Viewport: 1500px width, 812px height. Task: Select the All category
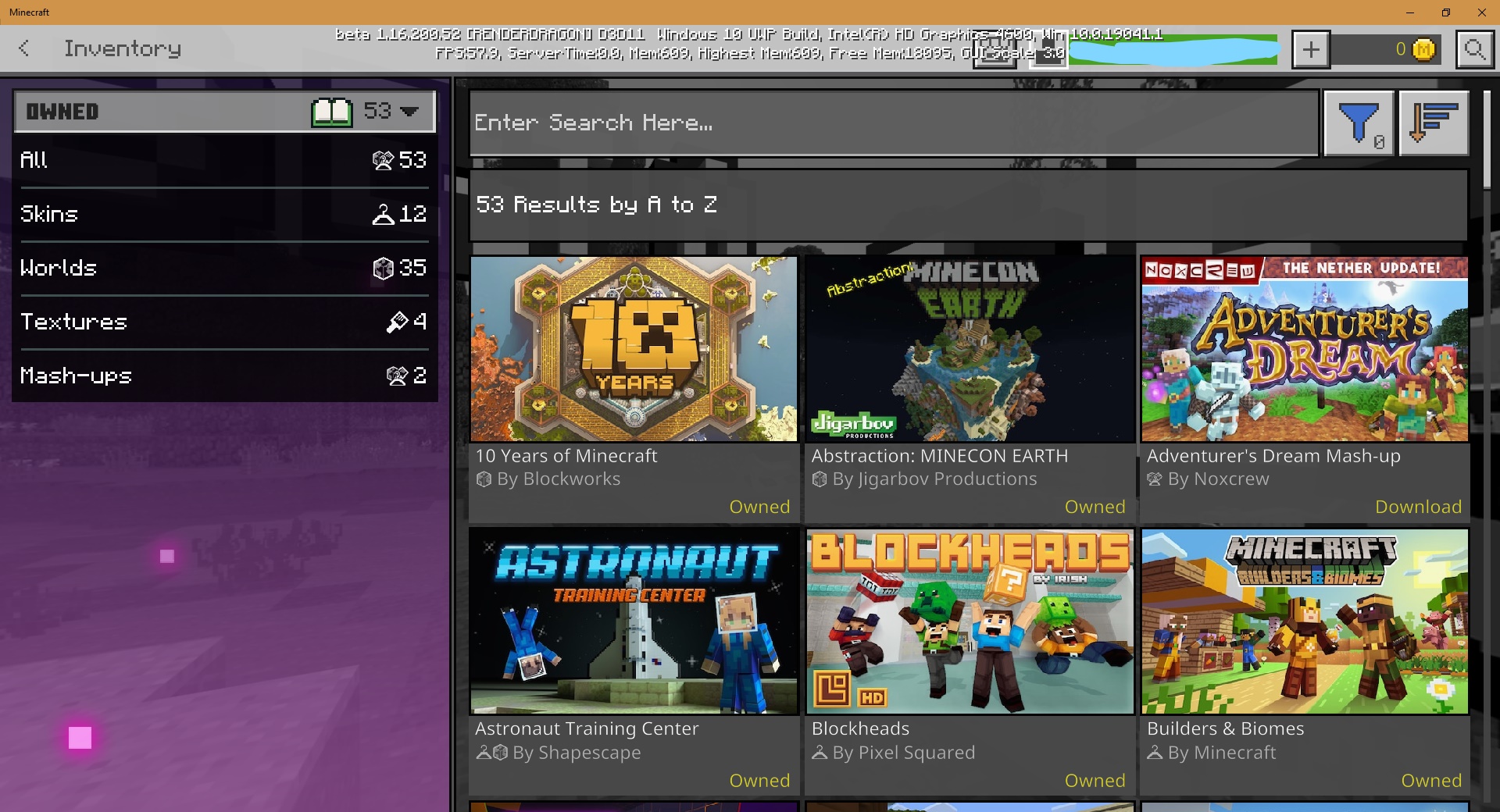(x=224, y=160)
